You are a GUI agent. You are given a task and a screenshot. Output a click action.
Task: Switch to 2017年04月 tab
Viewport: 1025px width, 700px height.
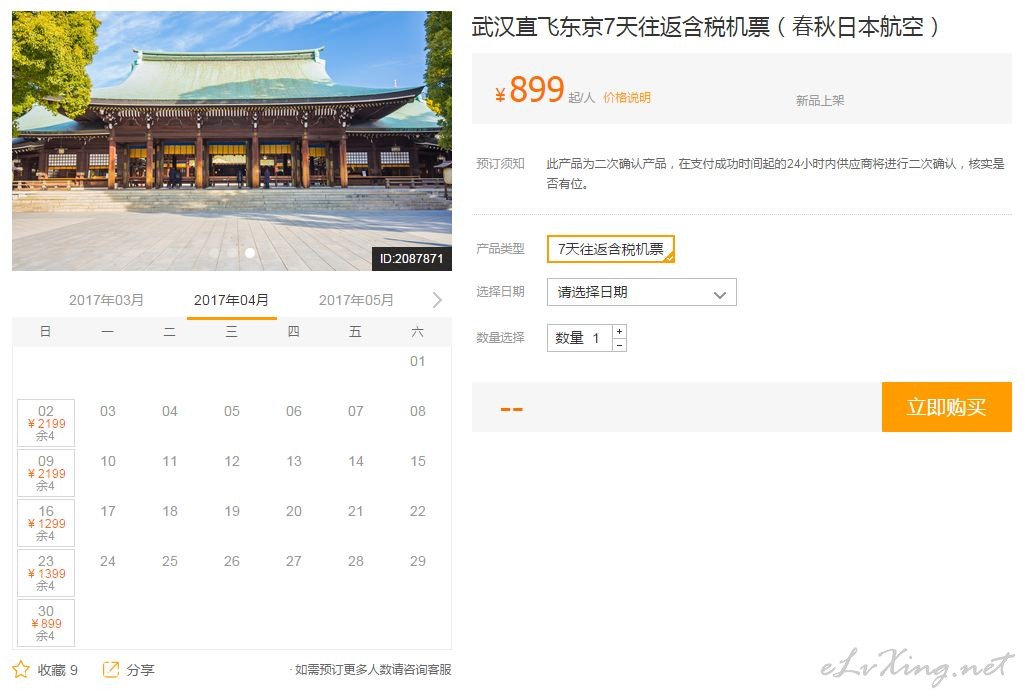click(231, 300)
